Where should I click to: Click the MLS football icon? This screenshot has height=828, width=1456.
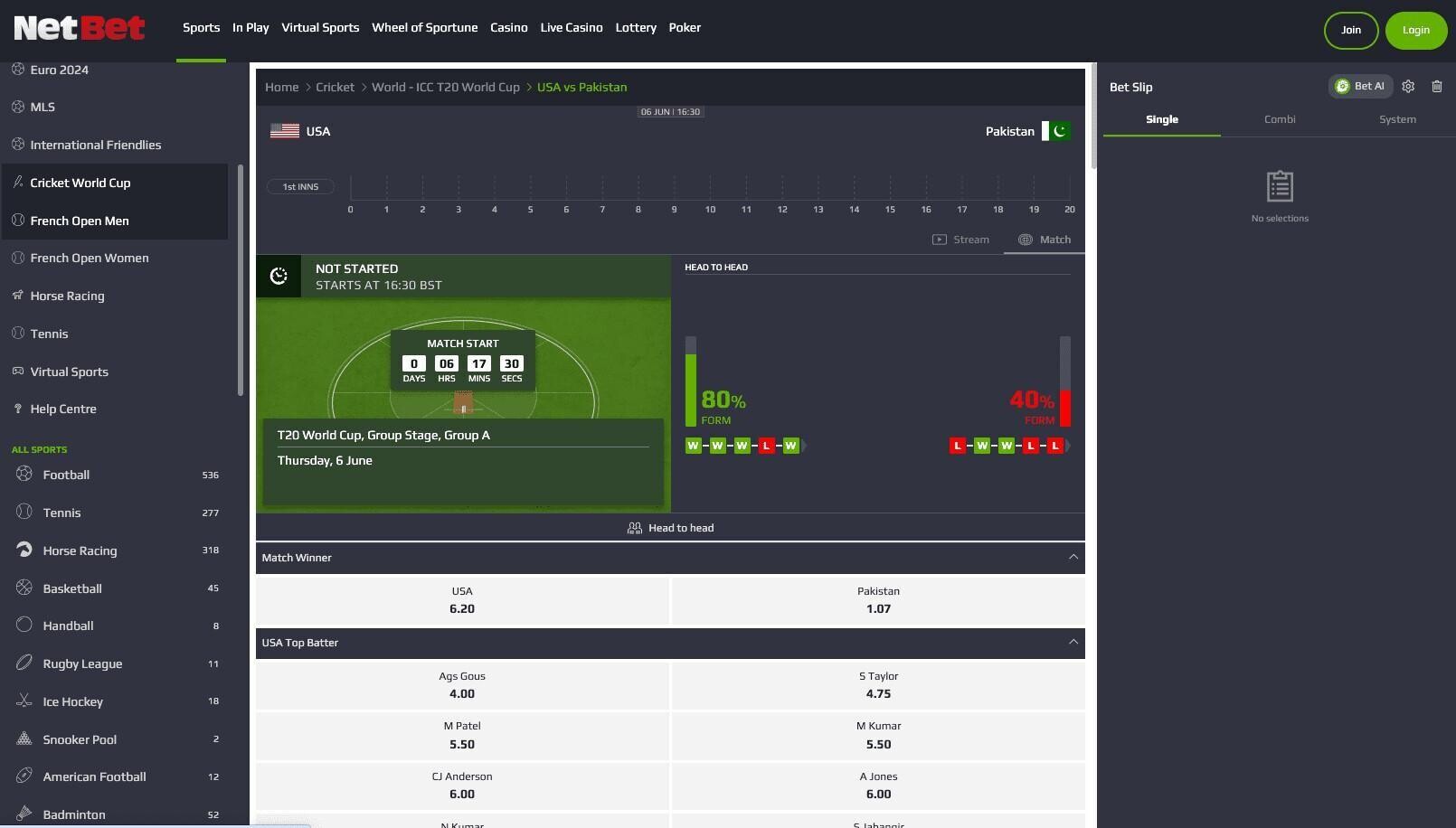[x=17, y=107]
